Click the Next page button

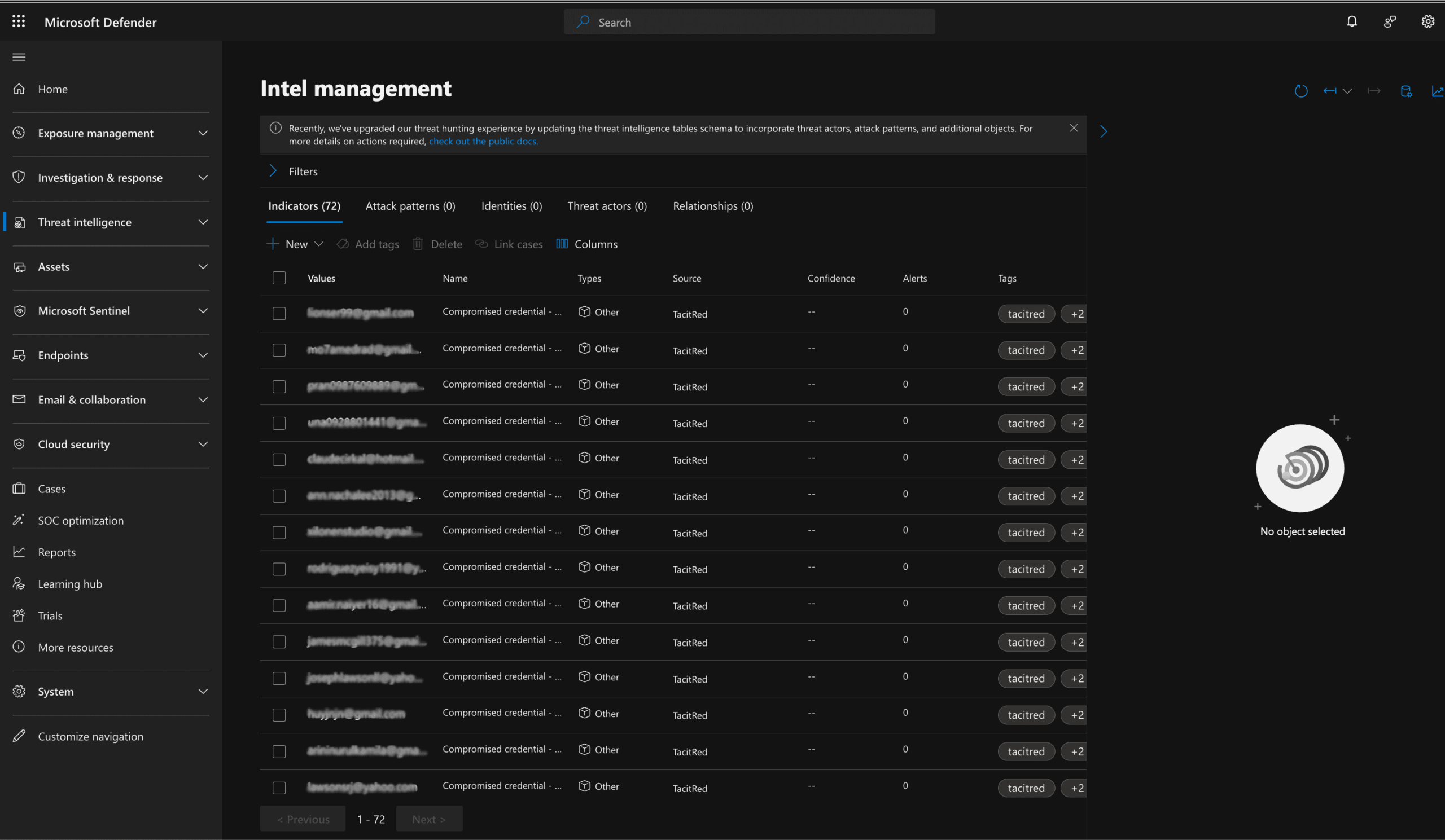click(428, 819)
